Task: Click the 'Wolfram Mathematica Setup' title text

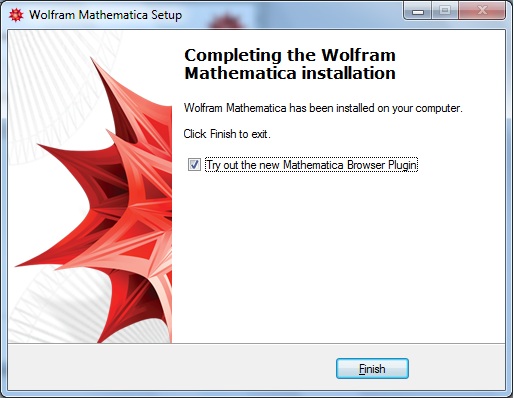Action: (105, 15)
